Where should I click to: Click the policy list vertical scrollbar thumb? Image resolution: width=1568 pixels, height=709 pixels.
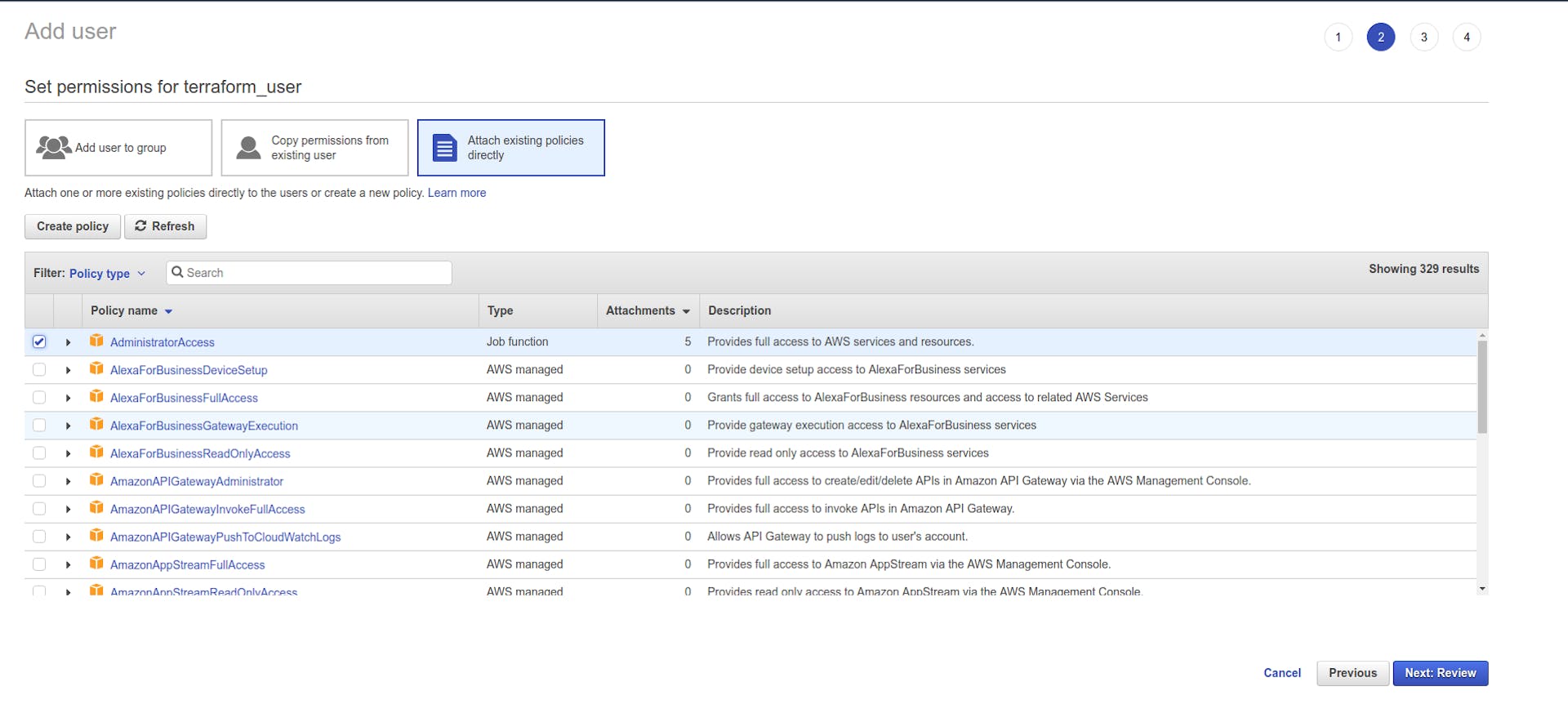tap(1482, 386)
